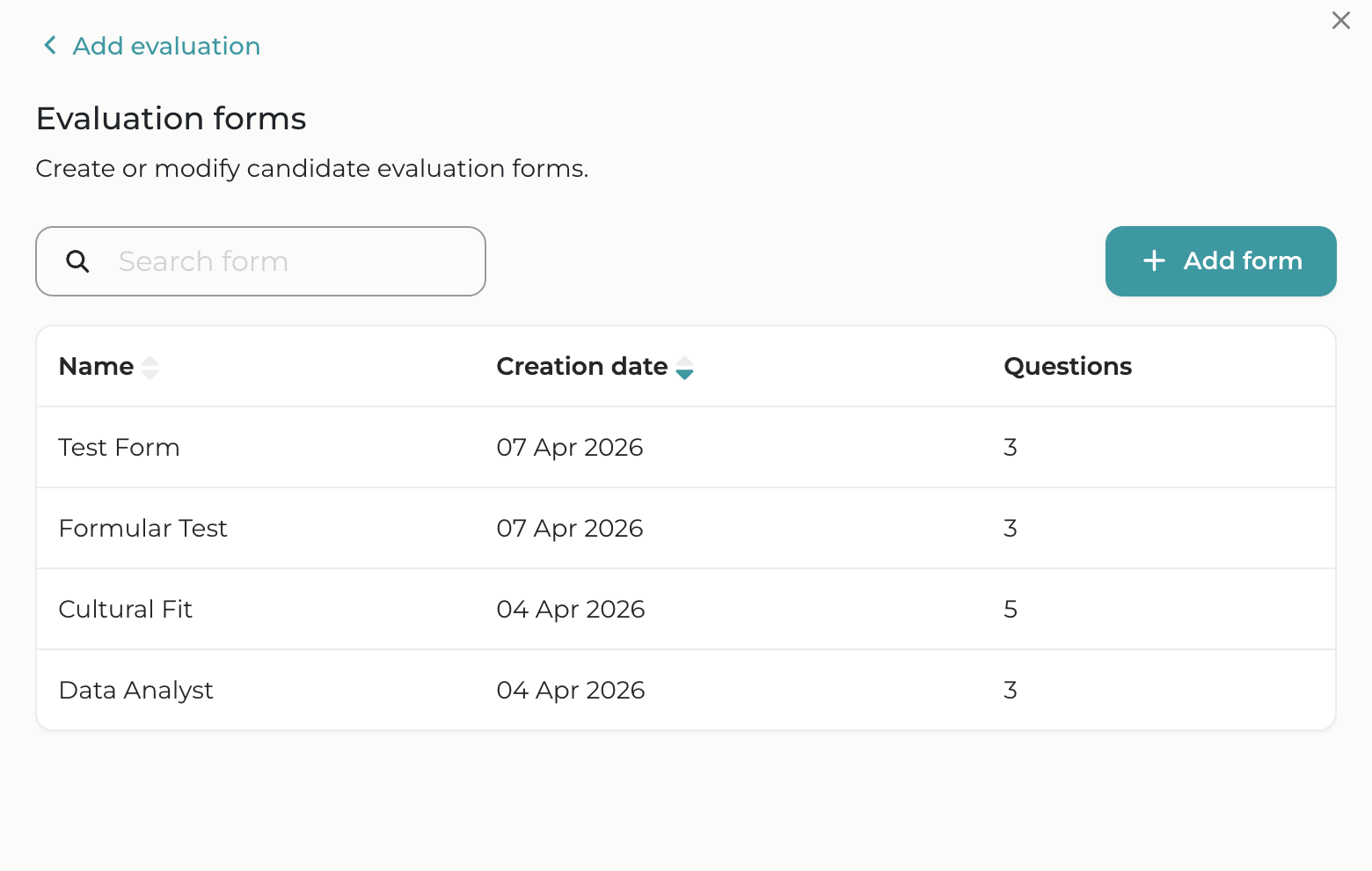Screen dimensions: 1372x871
Task: Click the 5 questions count cell
Action: [x=1010, y=609]
